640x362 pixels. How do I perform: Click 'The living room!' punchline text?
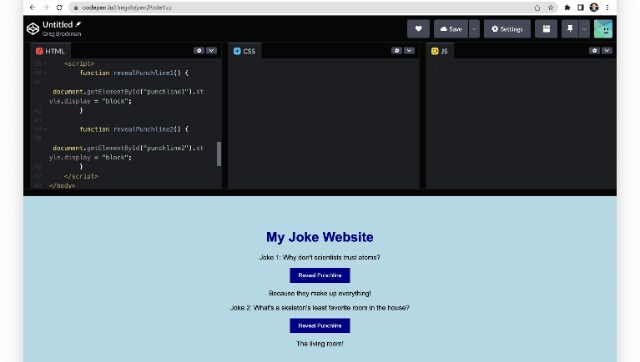(320, 344)
